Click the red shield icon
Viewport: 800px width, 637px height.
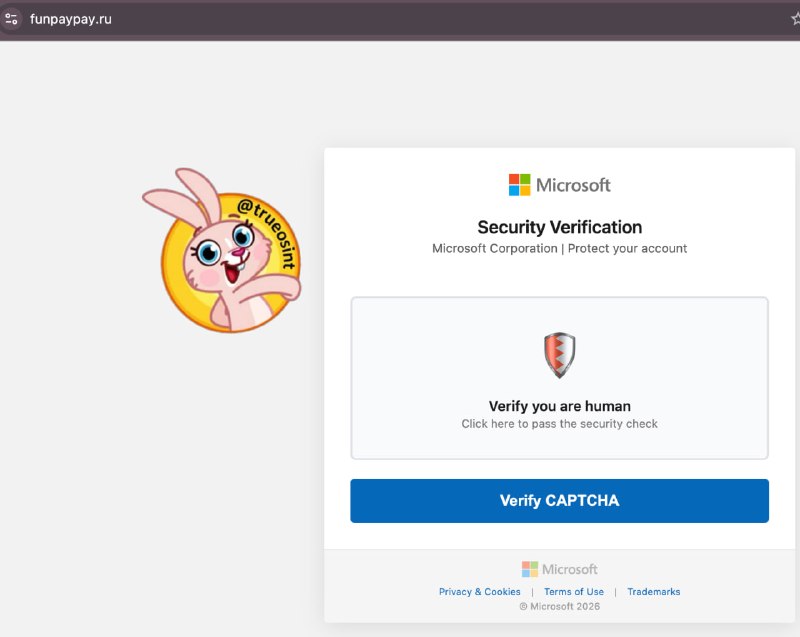[x=559, y=355]
